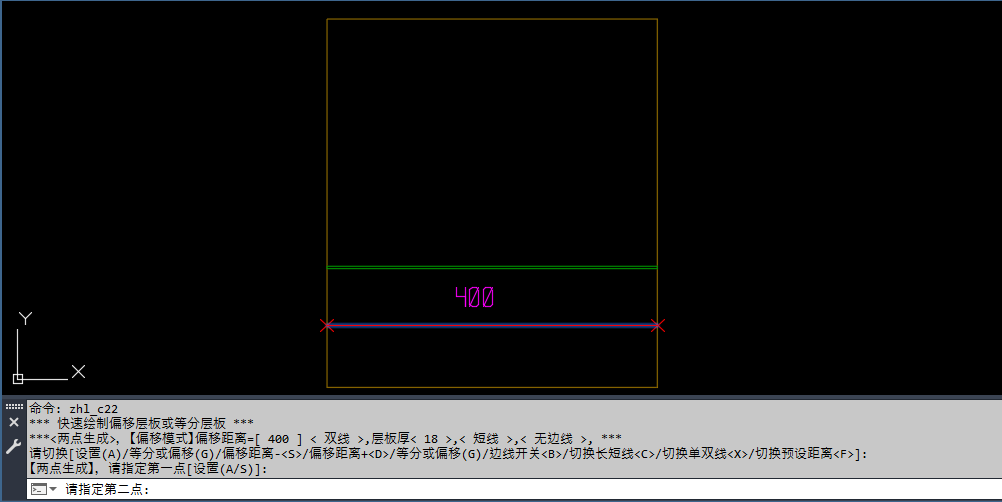Click the 切换单双线<X> option text
The image size is (1002, 502).
tap(705, 454)
